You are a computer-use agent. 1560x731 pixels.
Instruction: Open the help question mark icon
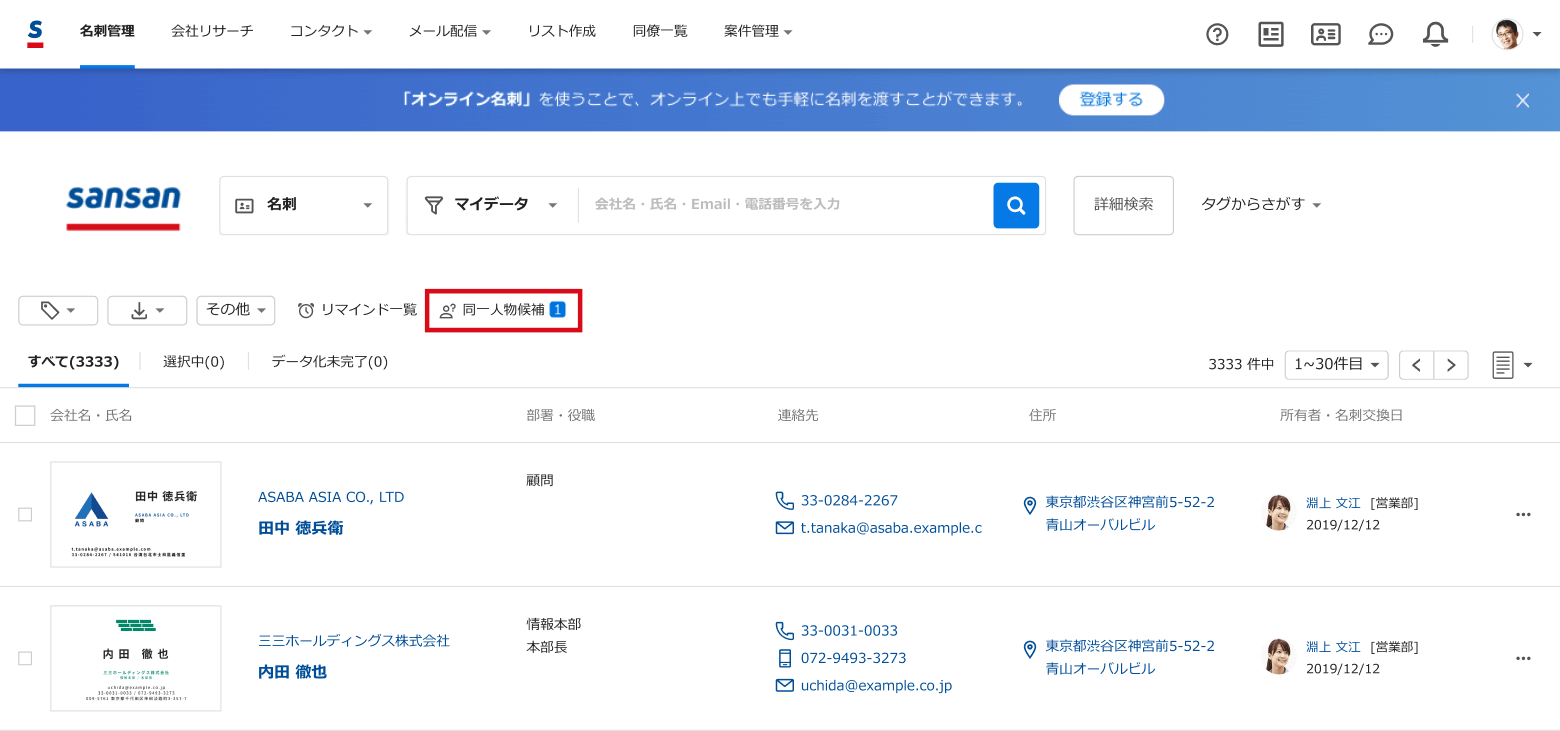[1217, 35]
